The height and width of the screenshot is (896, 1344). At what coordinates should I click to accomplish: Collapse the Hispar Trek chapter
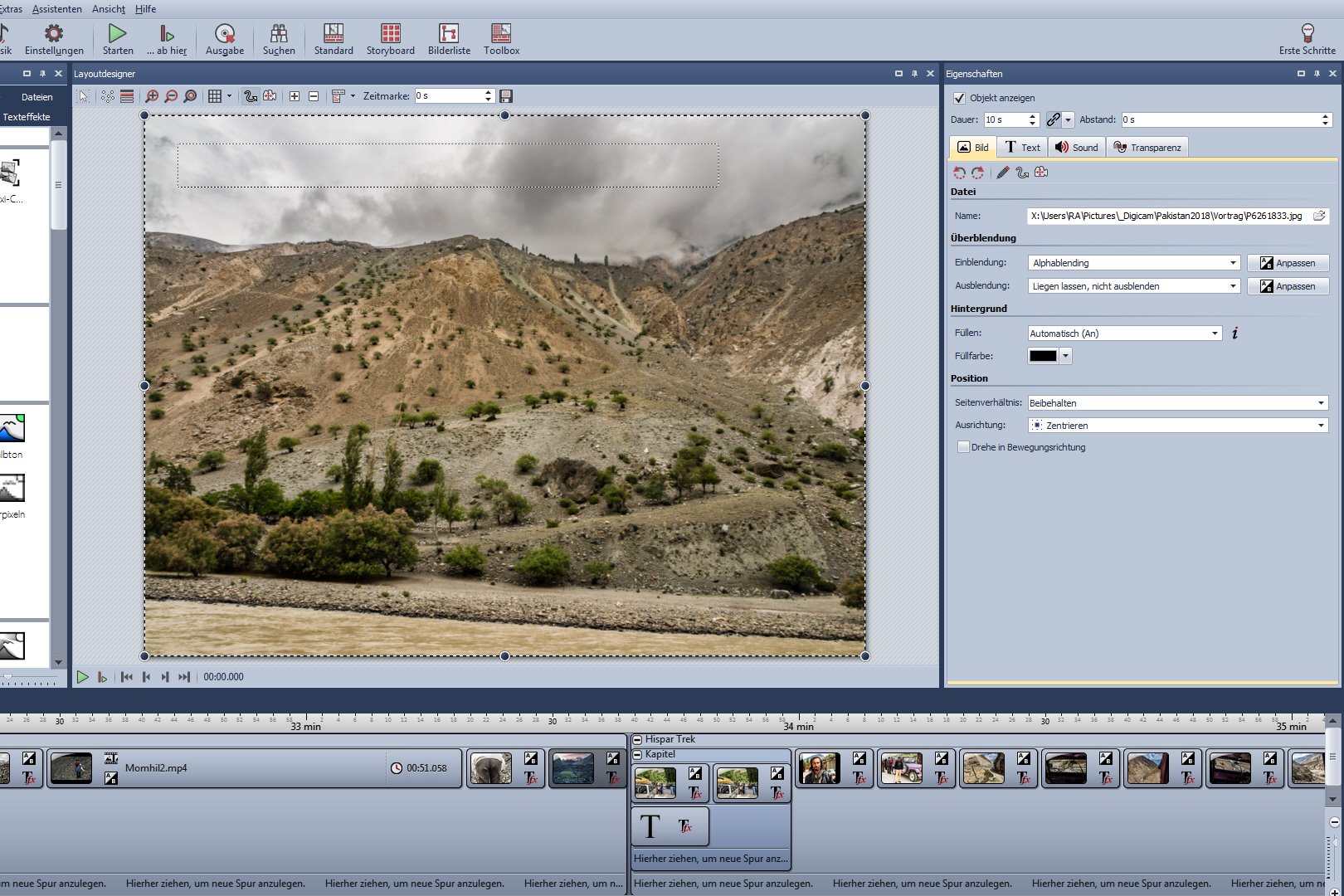click(x=637, y=739)
